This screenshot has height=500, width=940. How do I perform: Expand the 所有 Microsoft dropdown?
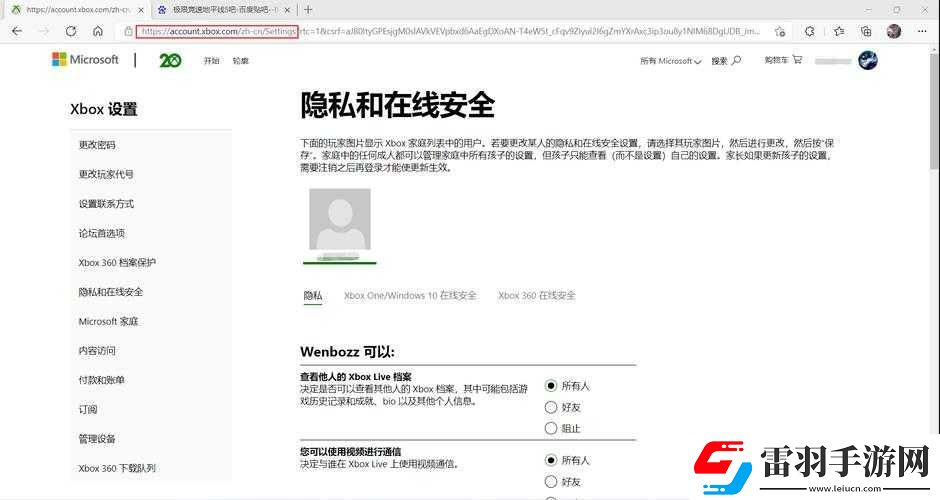pos(671,61)
